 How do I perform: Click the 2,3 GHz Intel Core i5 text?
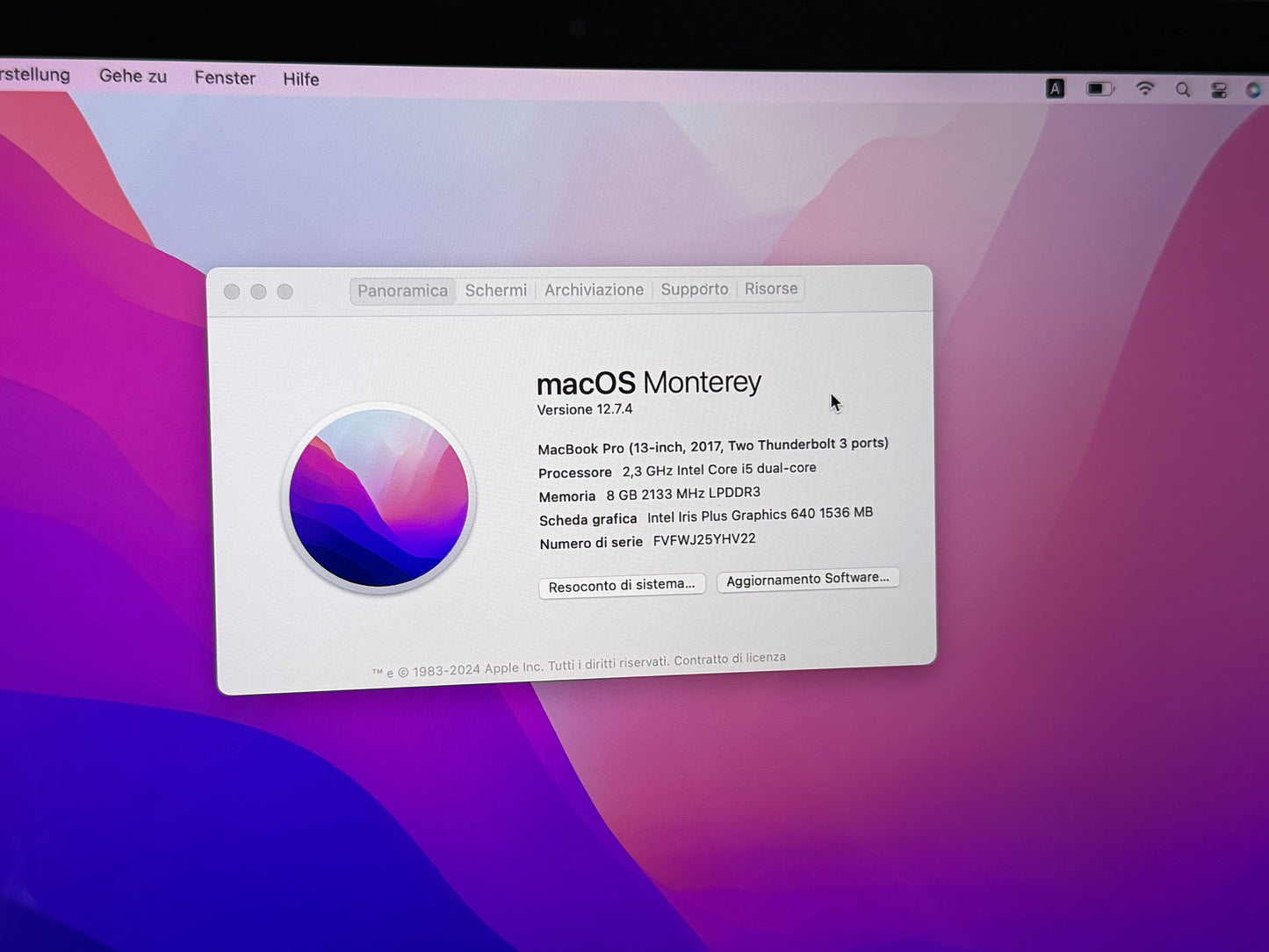point(719,470)
